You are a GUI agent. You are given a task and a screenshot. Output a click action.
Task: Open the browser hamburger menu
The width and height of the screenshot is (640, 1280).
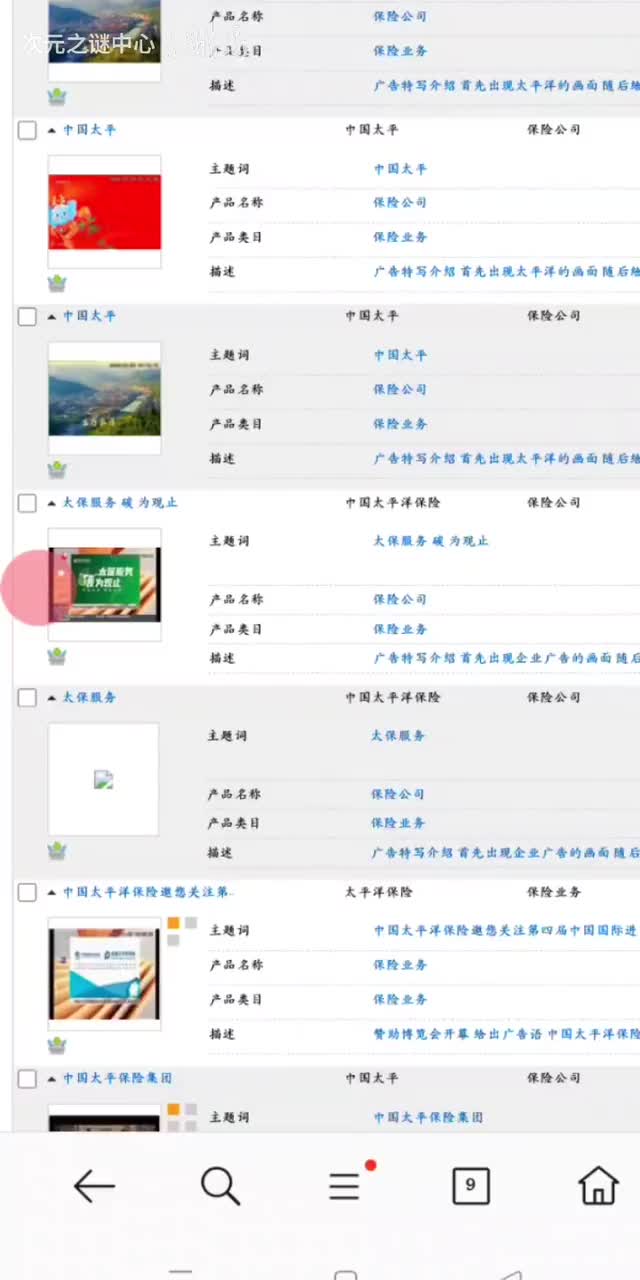(345, 1186)
